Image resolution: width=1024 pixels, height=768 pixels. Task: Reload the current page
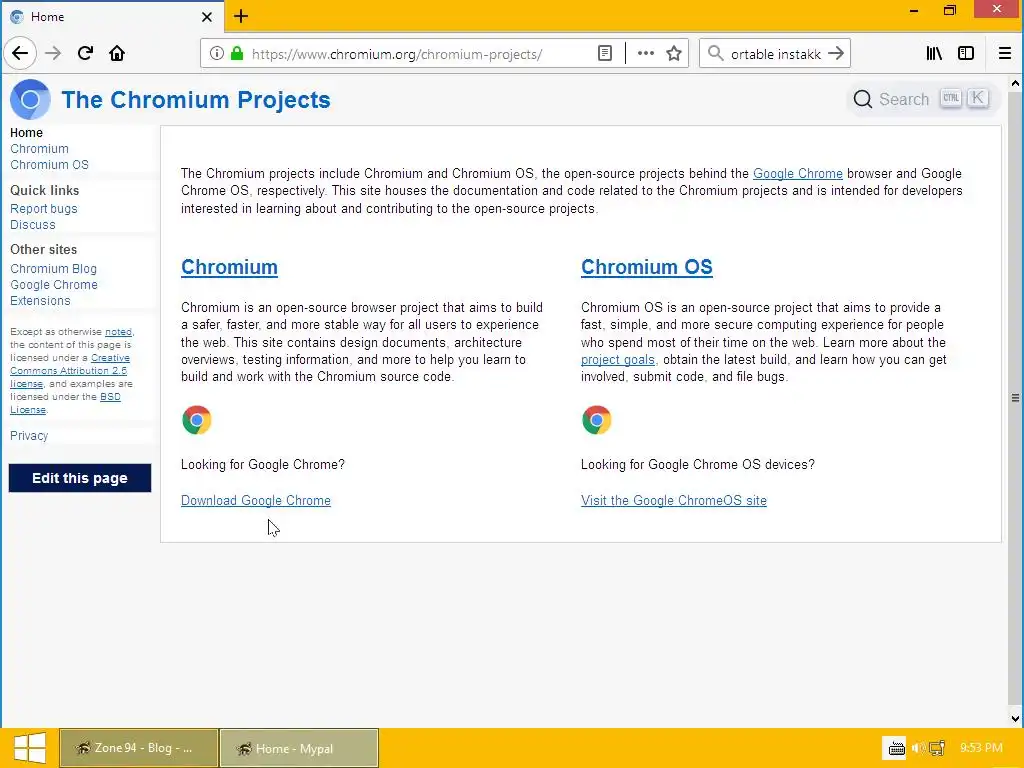(85, 54)
